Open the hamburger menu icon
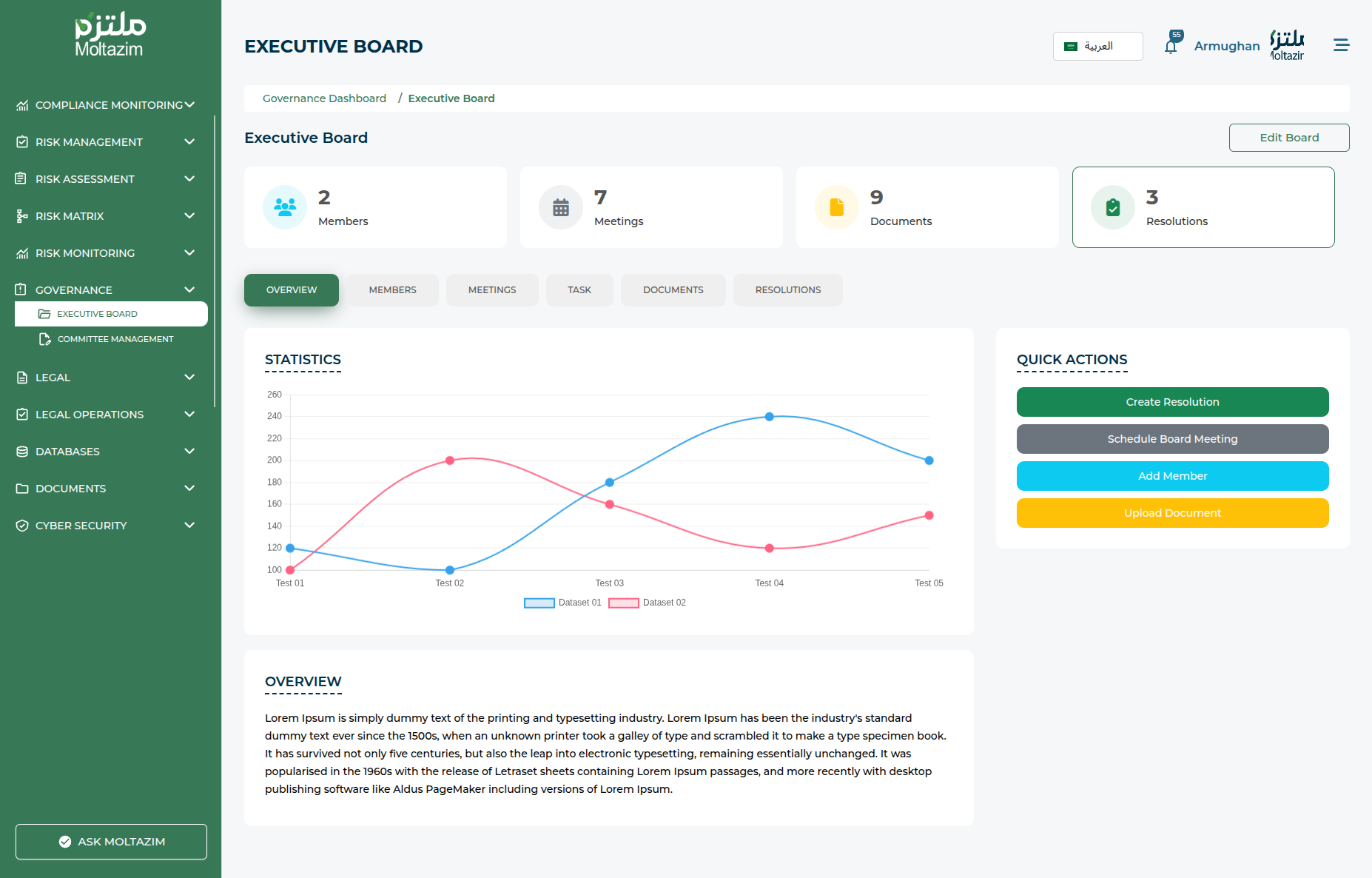The width and height of the screenshot is (1372, 878). click(1341, 45)
